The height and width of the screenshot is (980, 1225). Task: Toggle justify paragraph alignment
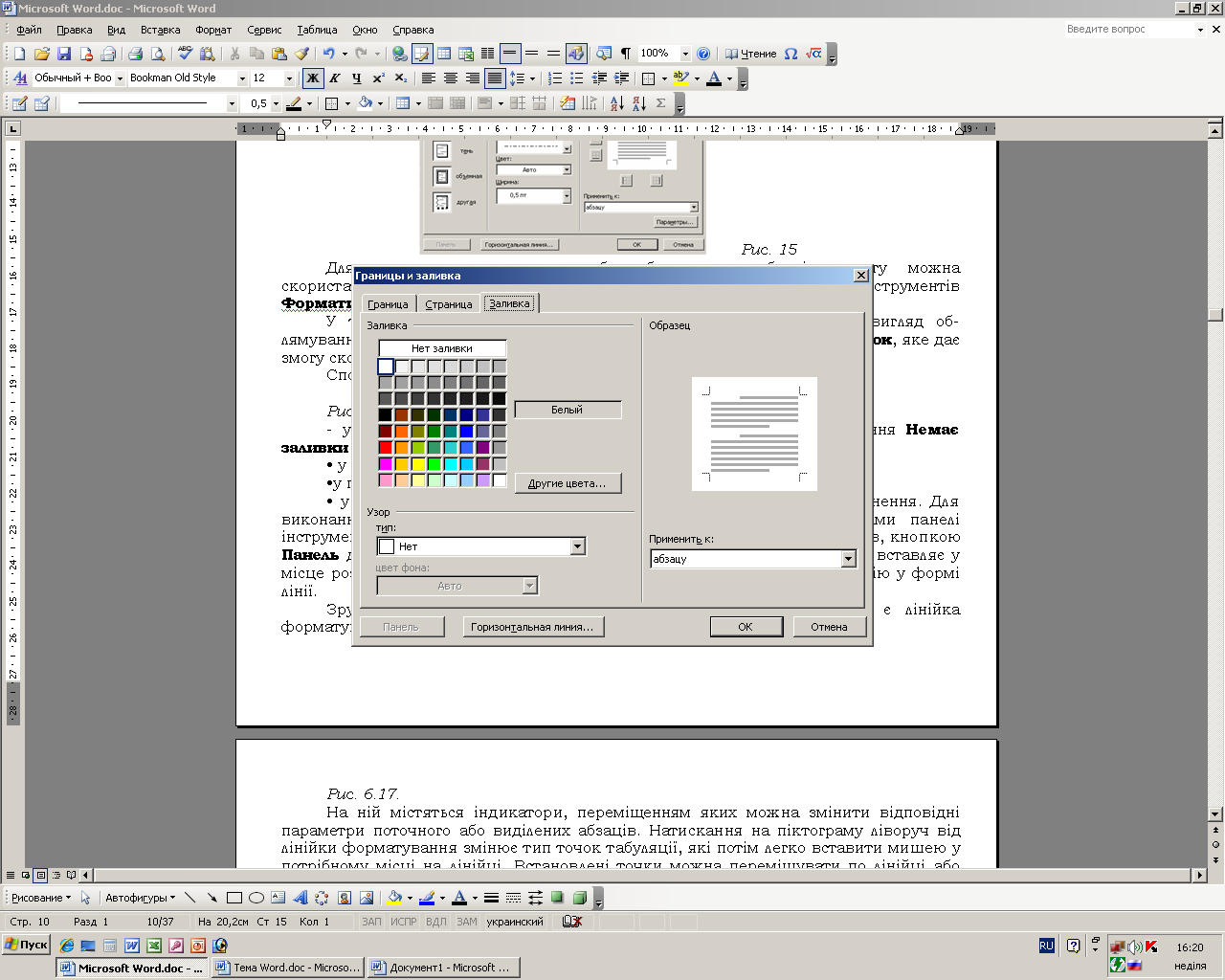coord(495,78)
